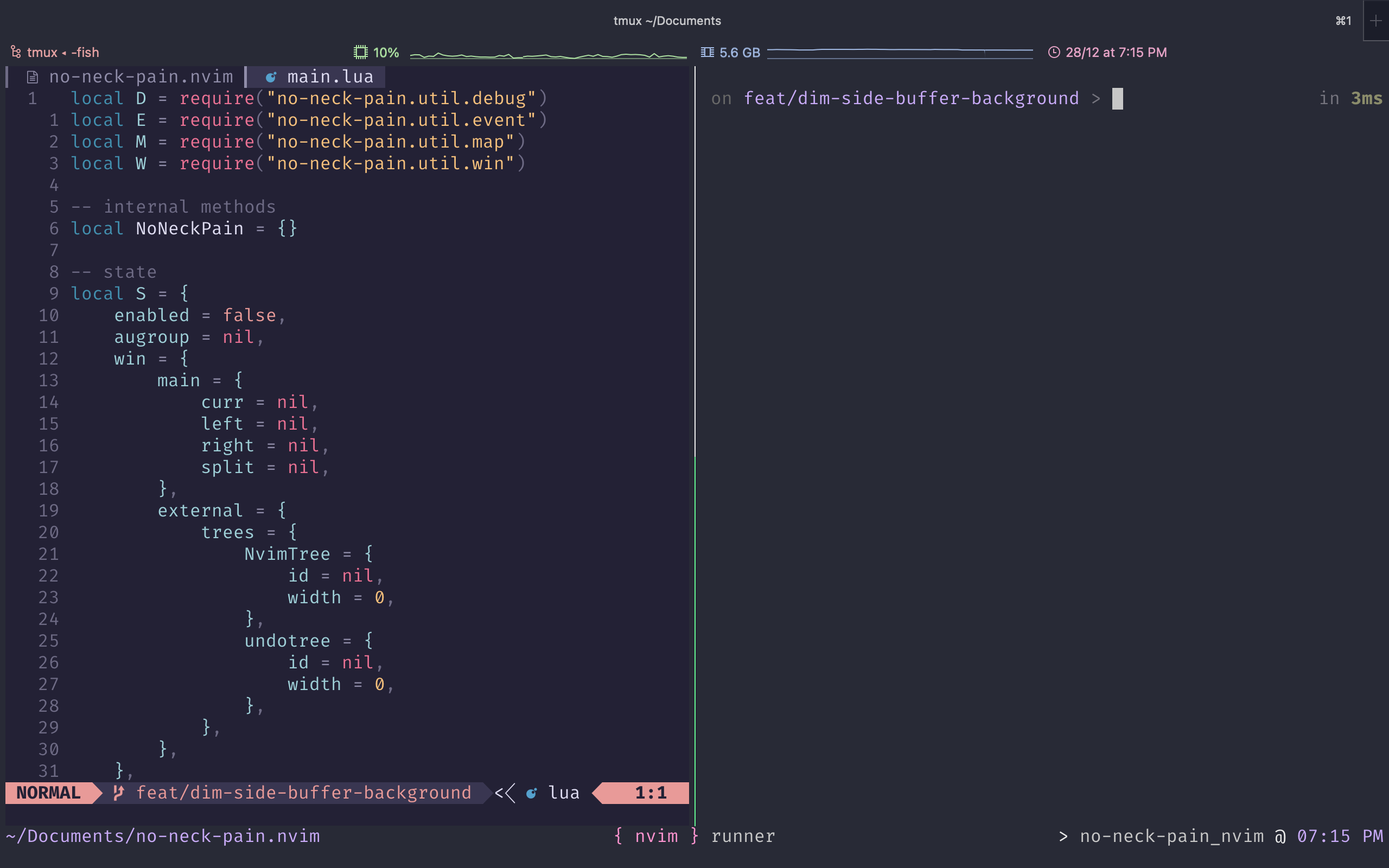Screen dimensions: 1389x868
Task: Click the git branch icon in the statusline
Action: [119, 793]
